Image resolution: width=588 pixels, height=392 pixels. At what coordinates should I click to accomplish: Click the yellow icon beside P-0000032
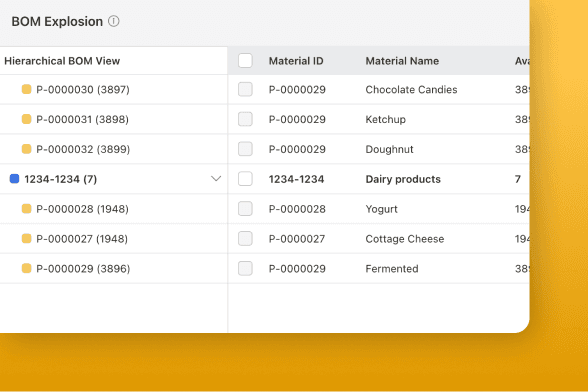click(27, 149)
